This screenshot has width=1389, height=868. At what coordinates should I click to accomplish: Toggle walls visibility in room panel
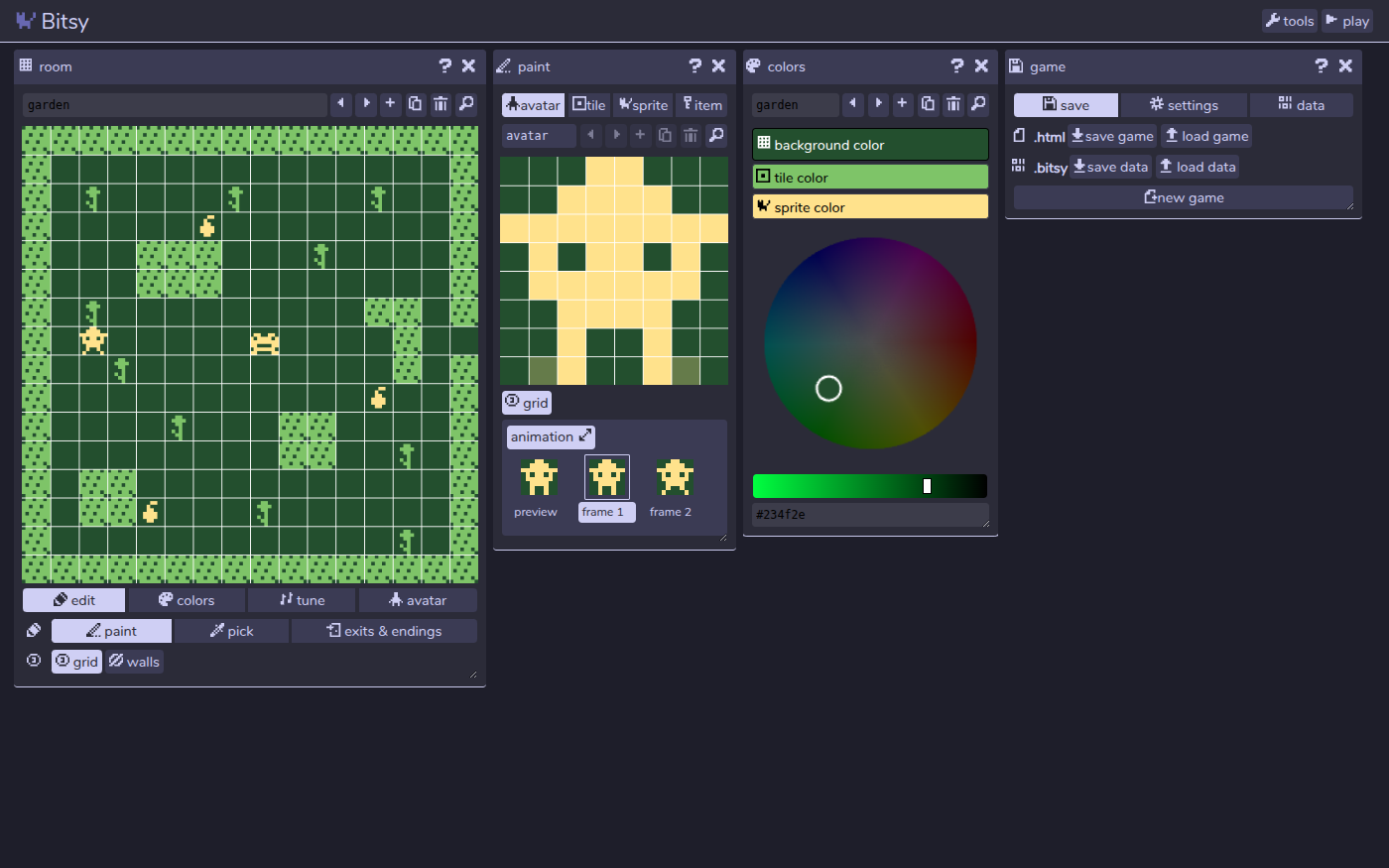[134, 662]
